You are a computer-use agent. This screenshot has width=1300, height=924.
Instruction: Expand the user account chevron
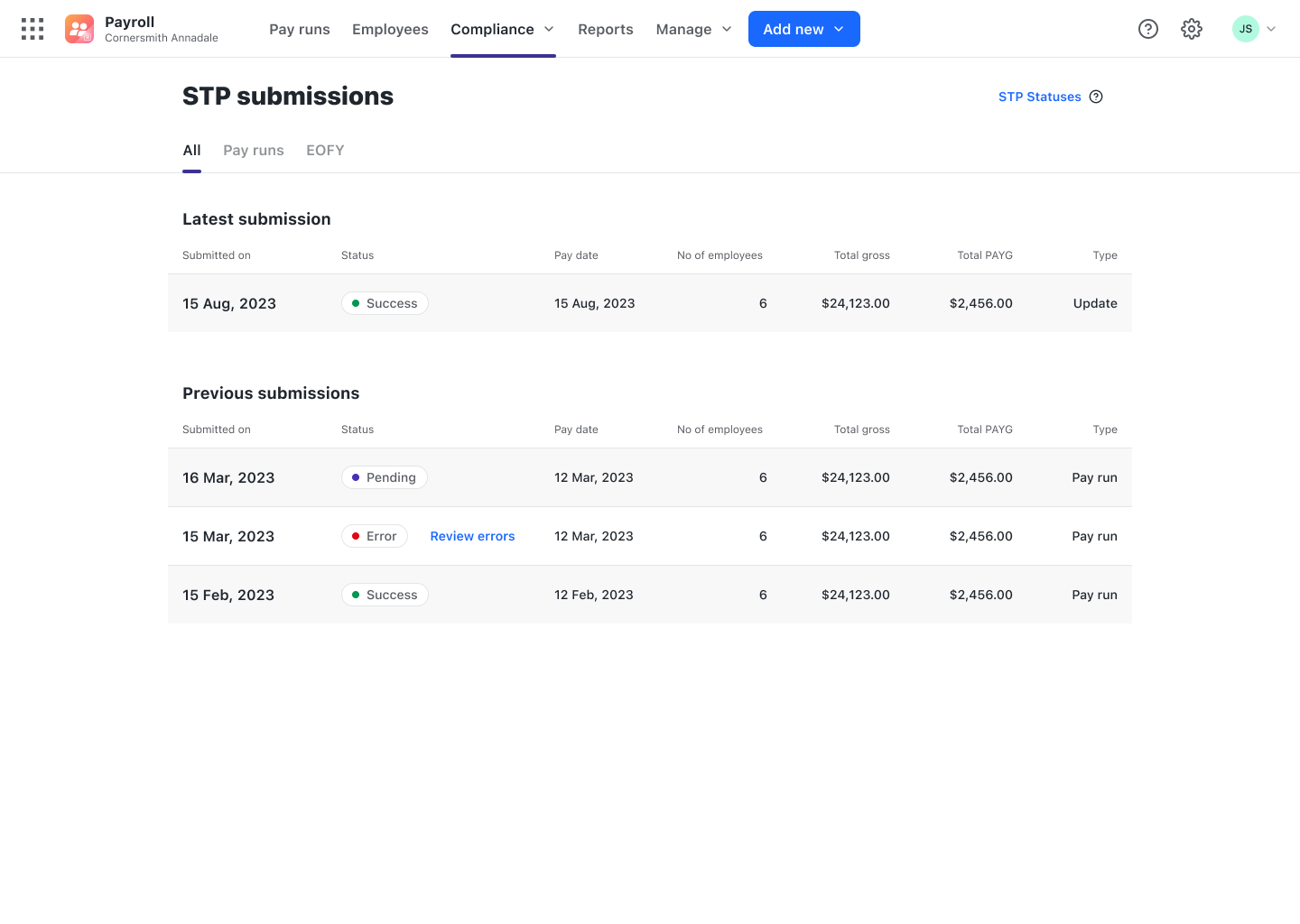point(1271,29)
